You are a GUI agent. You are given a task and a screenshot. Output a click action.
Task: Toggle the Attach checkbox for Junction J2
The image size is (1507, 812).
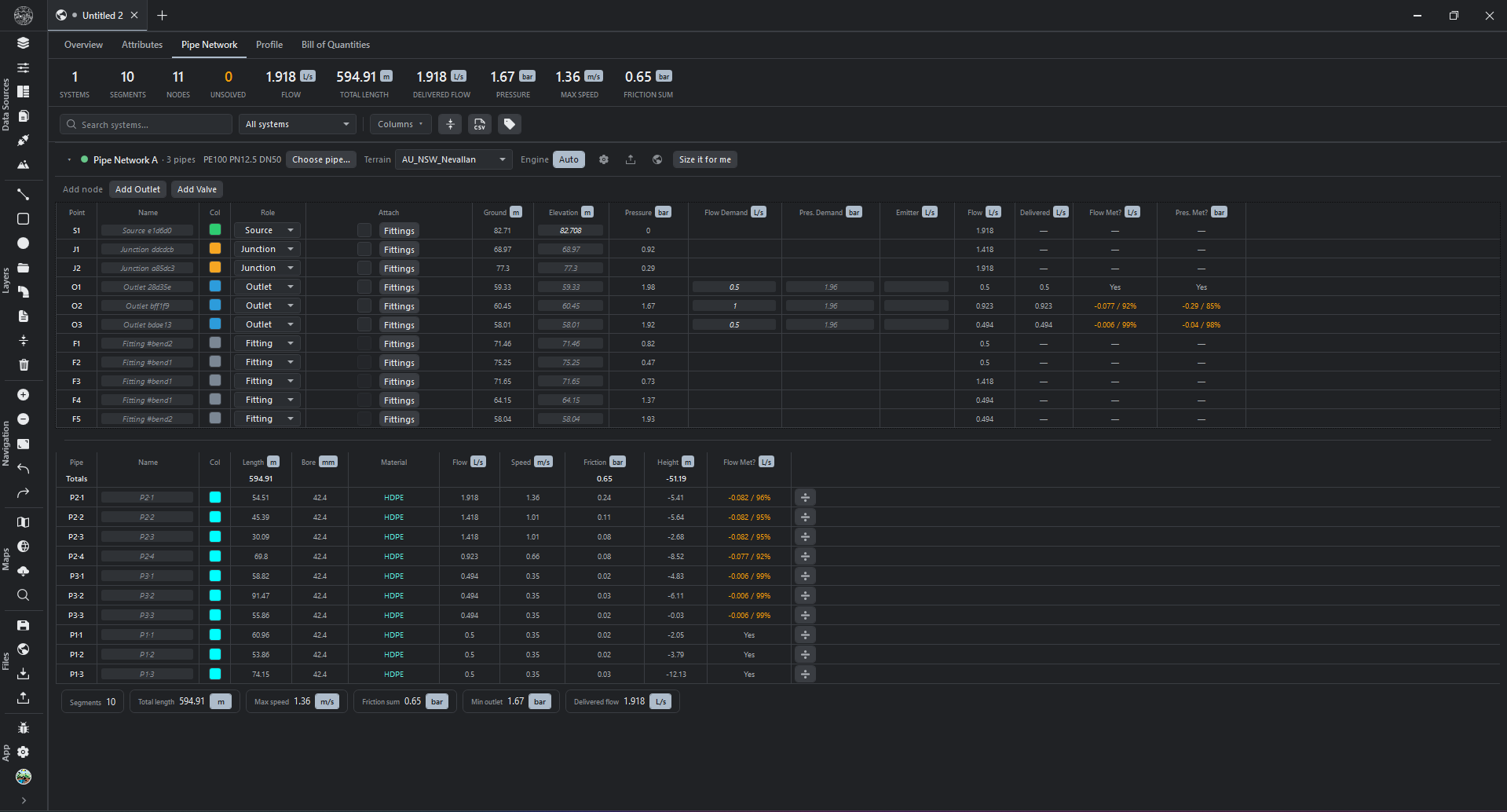(364, 268)
